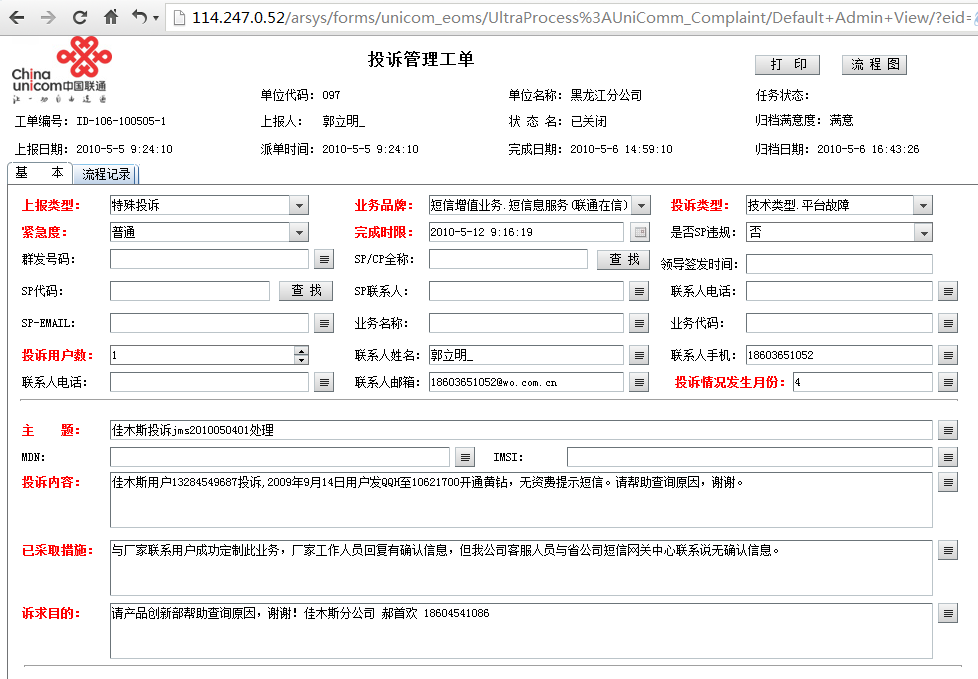978x679 pixels.
Task: Open calendar picker beside 完成时限
Action: click(x=639, y=232)
